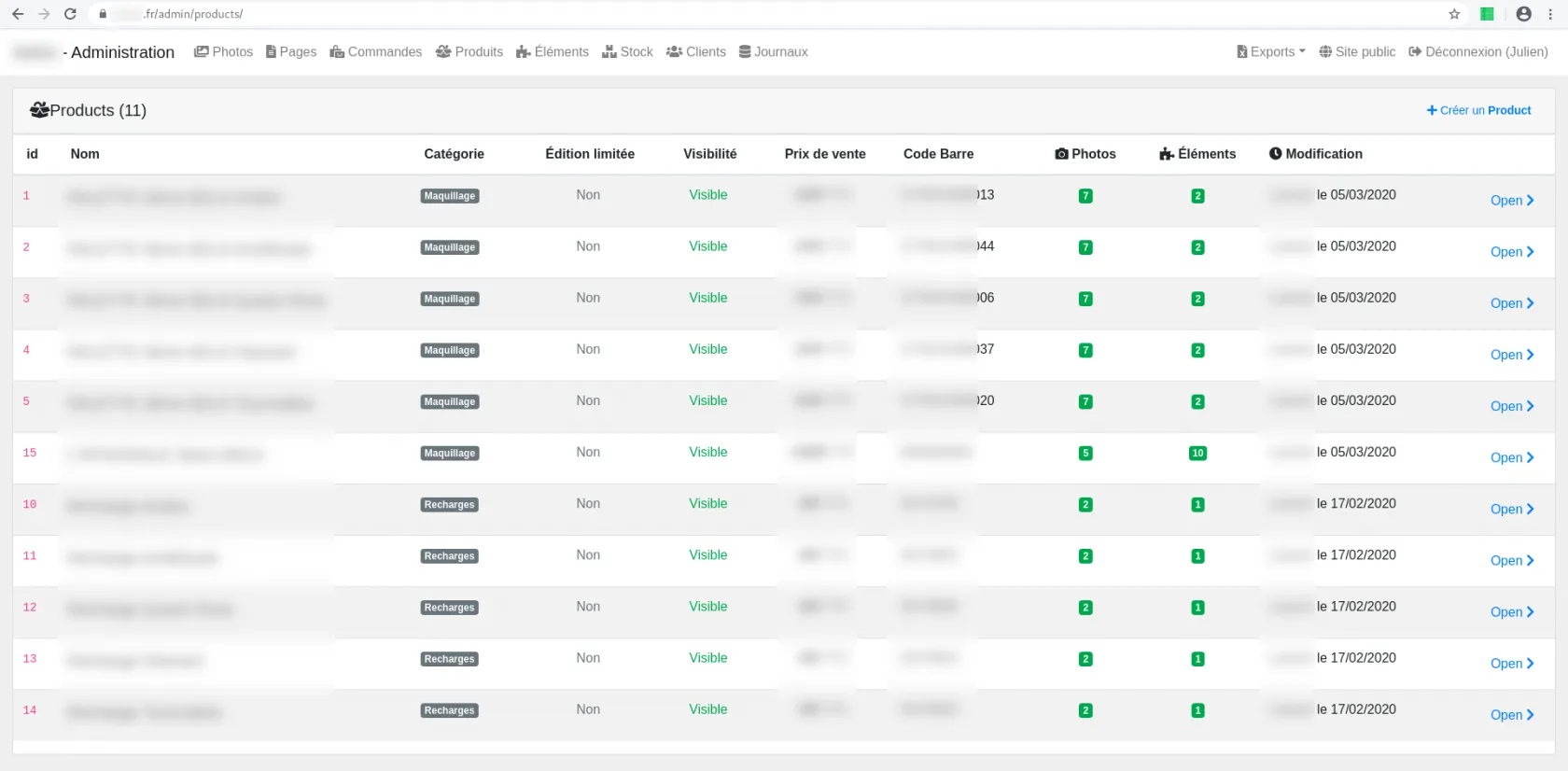This screenshot has height=771, width=1568.
Task: Click the green extension icon in browser toolbar
Action: click(x=1488, y=14)
